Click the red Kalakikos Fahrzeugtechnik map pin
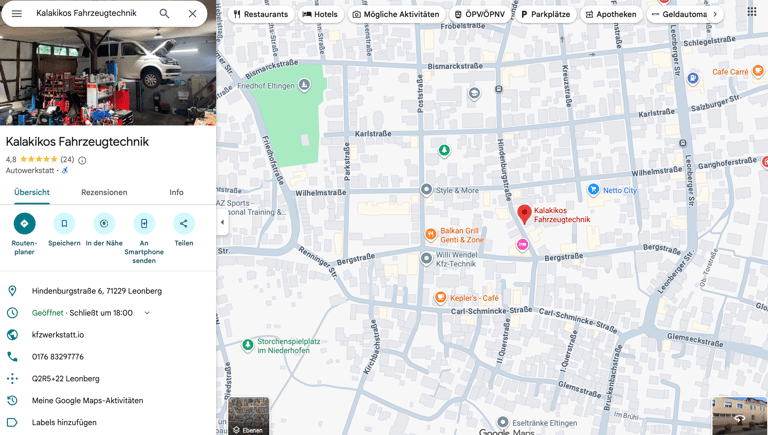Viewport: 768px width, 435px height. [524, 214]
